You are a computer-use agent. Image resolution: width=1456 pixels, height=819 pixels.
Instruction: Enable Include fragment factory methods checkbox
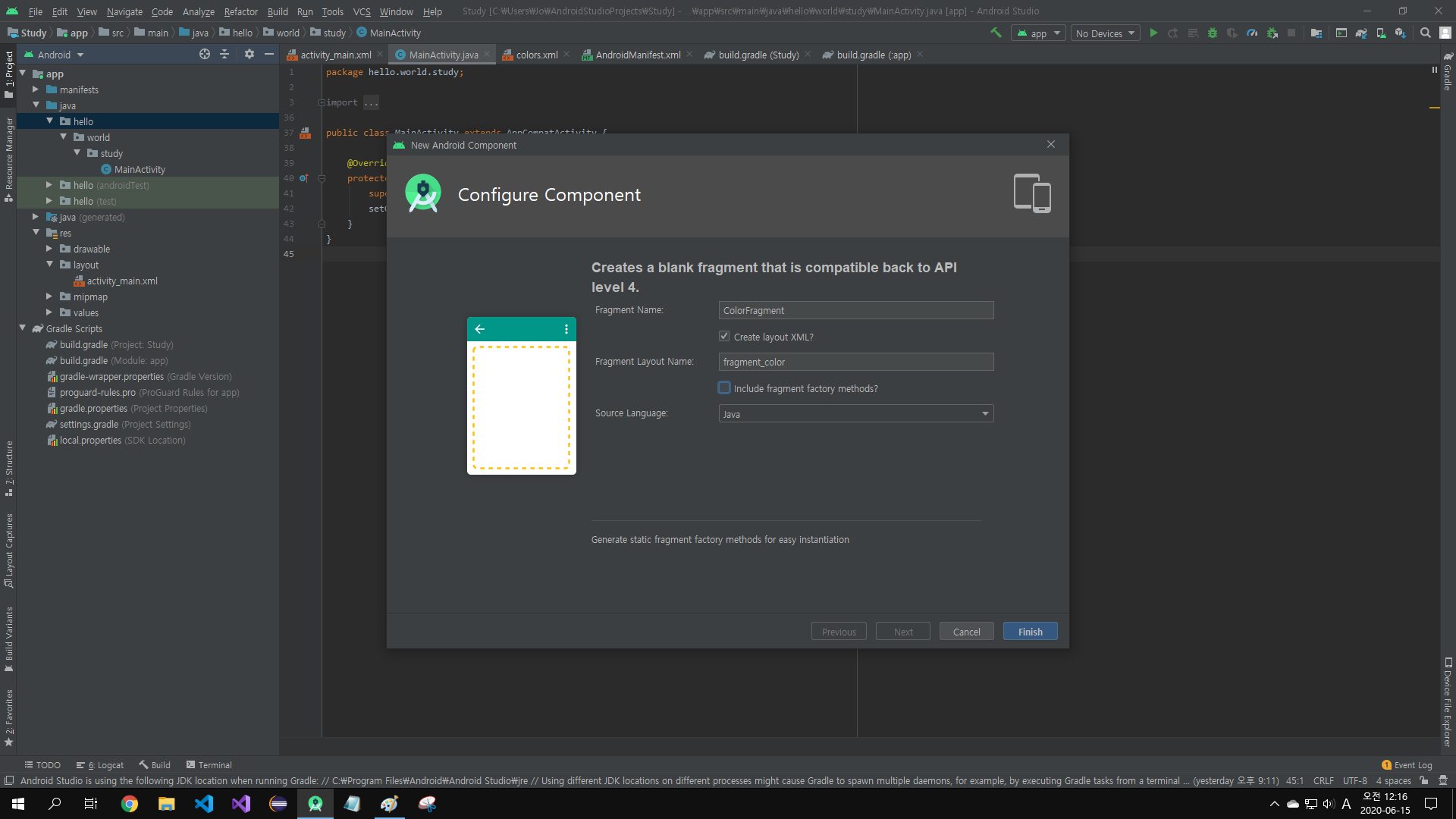[x=724, y=388]
